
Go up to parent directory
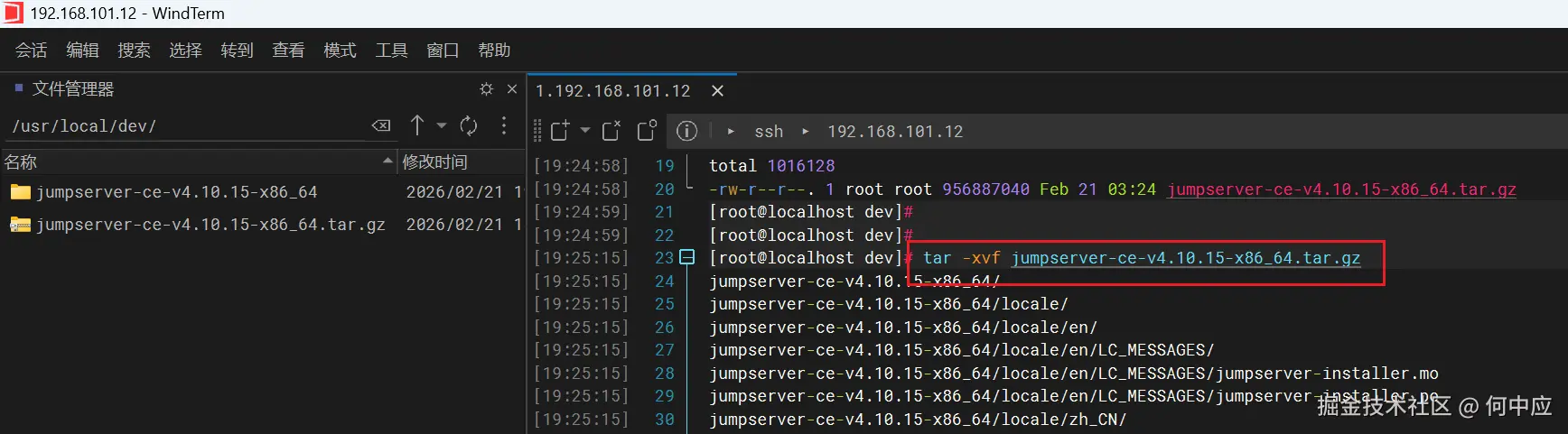tap(416, 125)
